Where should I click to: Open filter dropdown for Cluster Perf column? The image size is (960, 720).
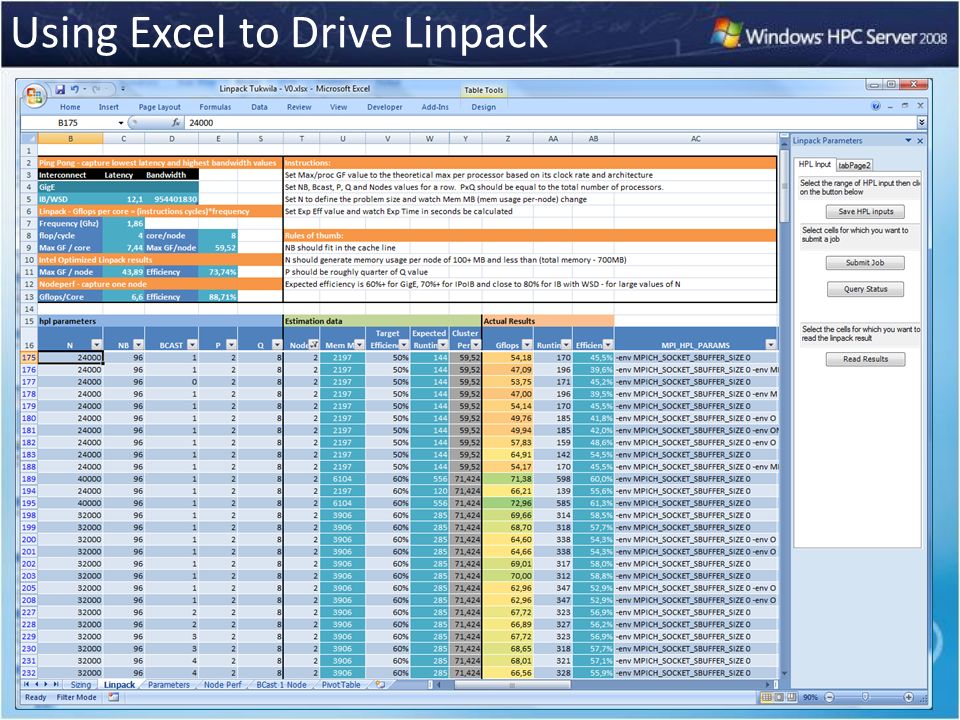point(476,345)
